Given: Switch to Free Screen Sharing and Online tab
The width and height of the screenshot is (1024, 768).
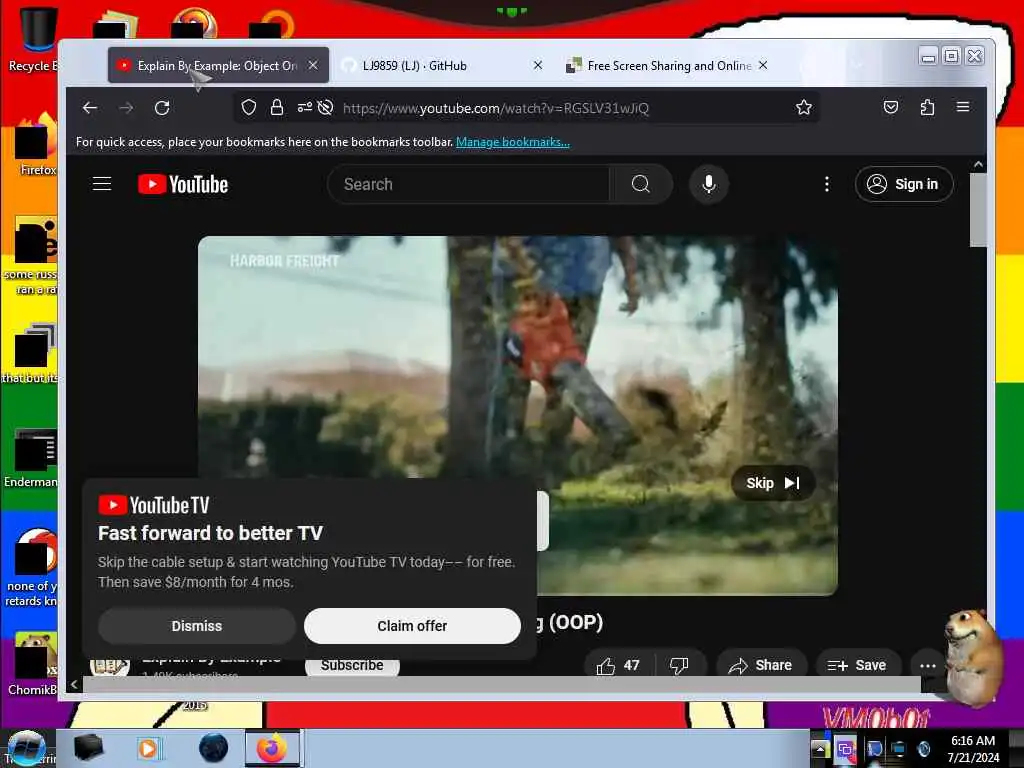Looking at the screenshot, I should coord(669,65).
